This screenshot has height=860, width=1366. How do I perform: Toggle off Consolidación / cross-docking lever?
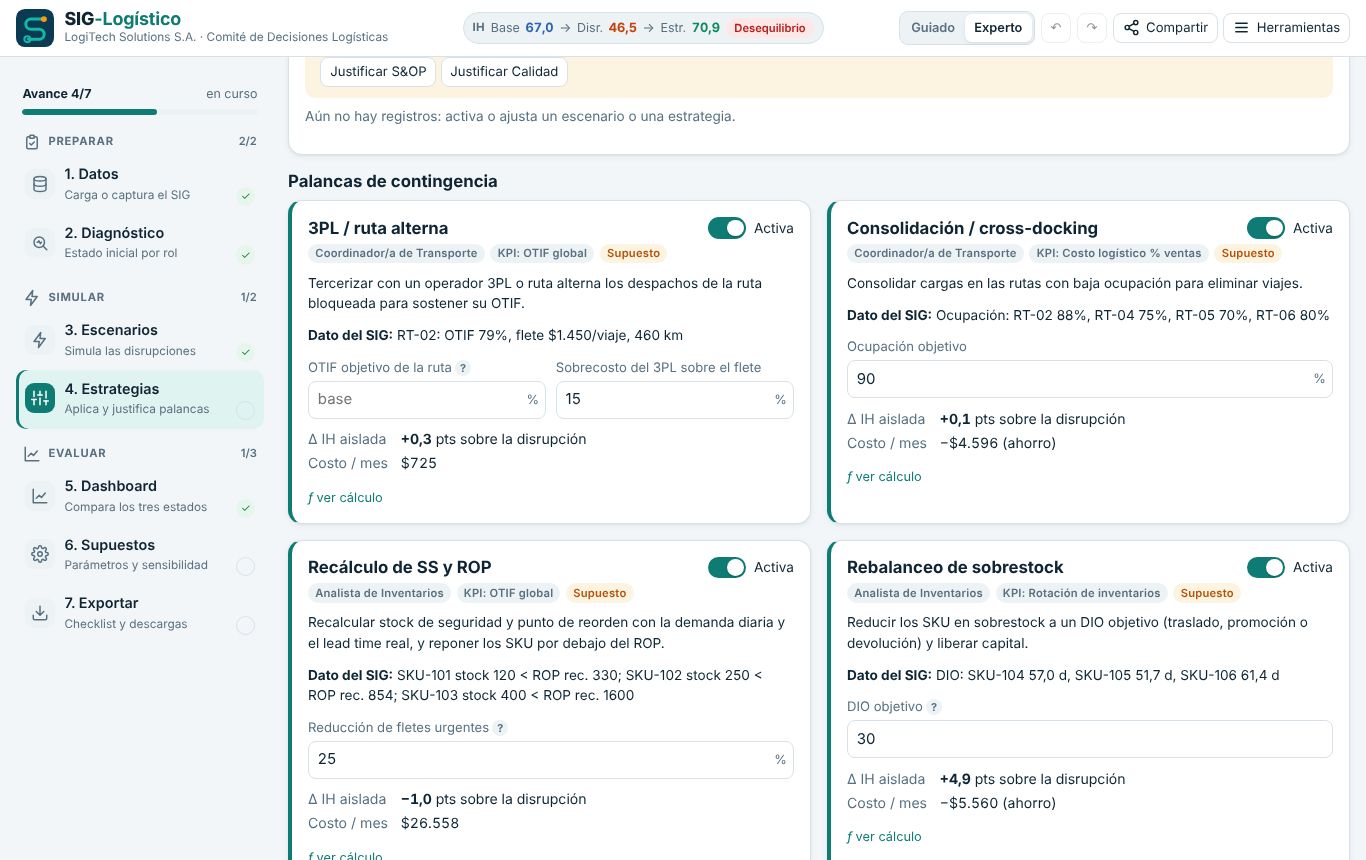[1266, 228]
